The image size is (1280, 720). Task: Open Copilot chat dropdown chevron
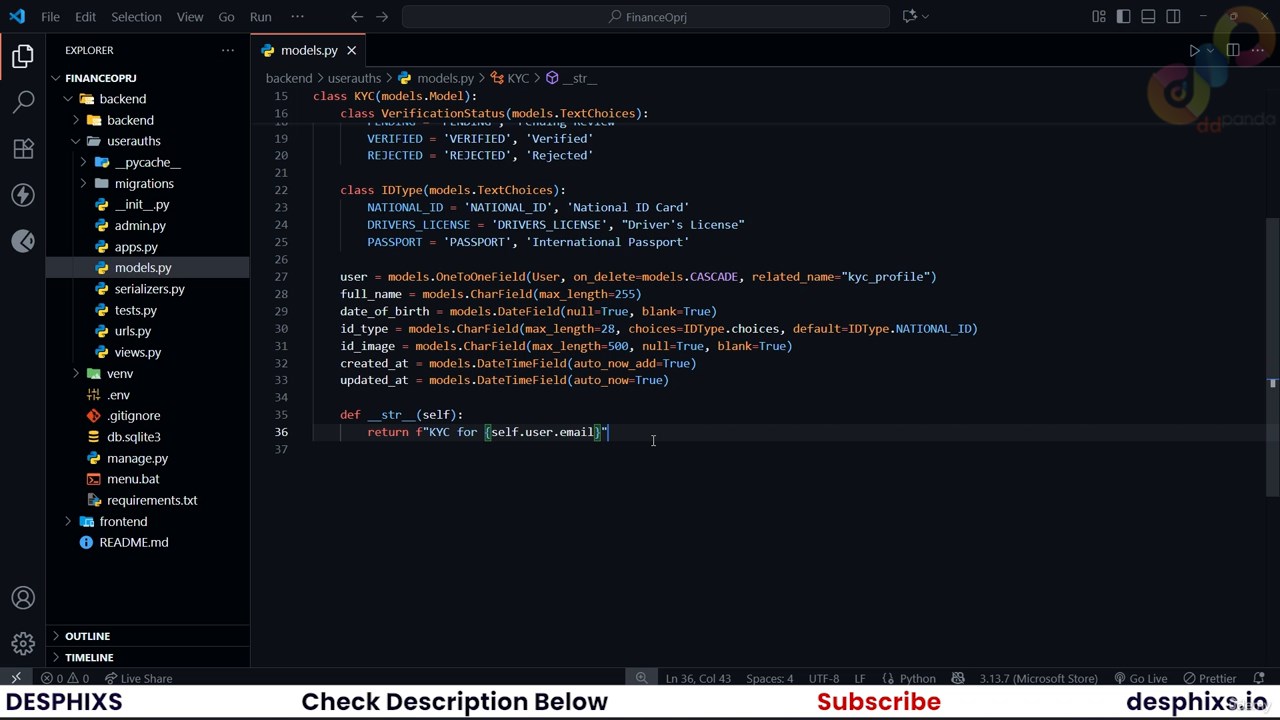(925, 16)
